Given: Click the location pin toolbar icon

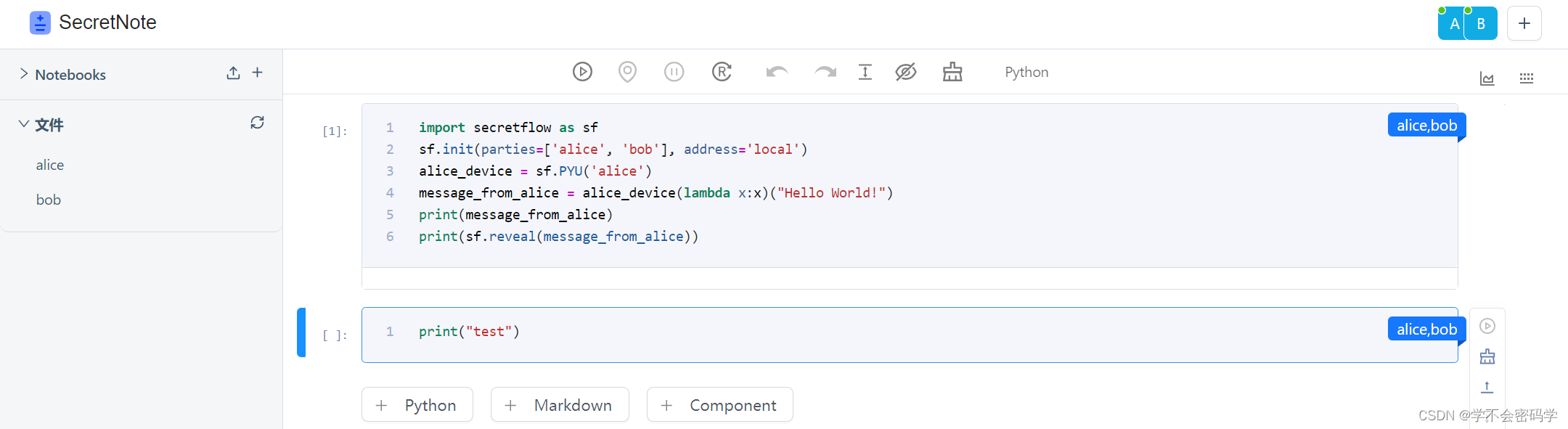Looking at the screenshot, I should [627, 72].
